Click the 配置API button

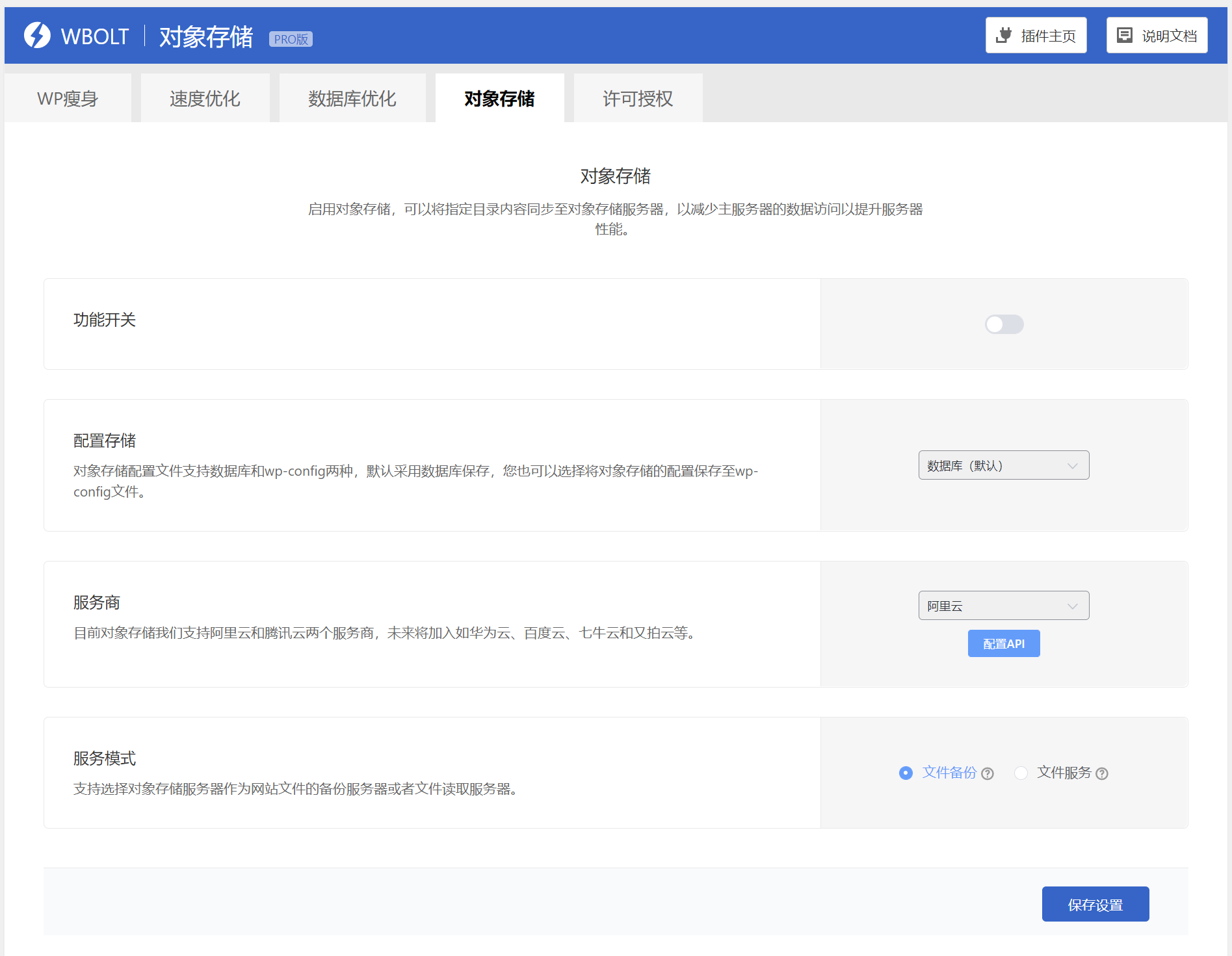click(x=1003, y=643)
